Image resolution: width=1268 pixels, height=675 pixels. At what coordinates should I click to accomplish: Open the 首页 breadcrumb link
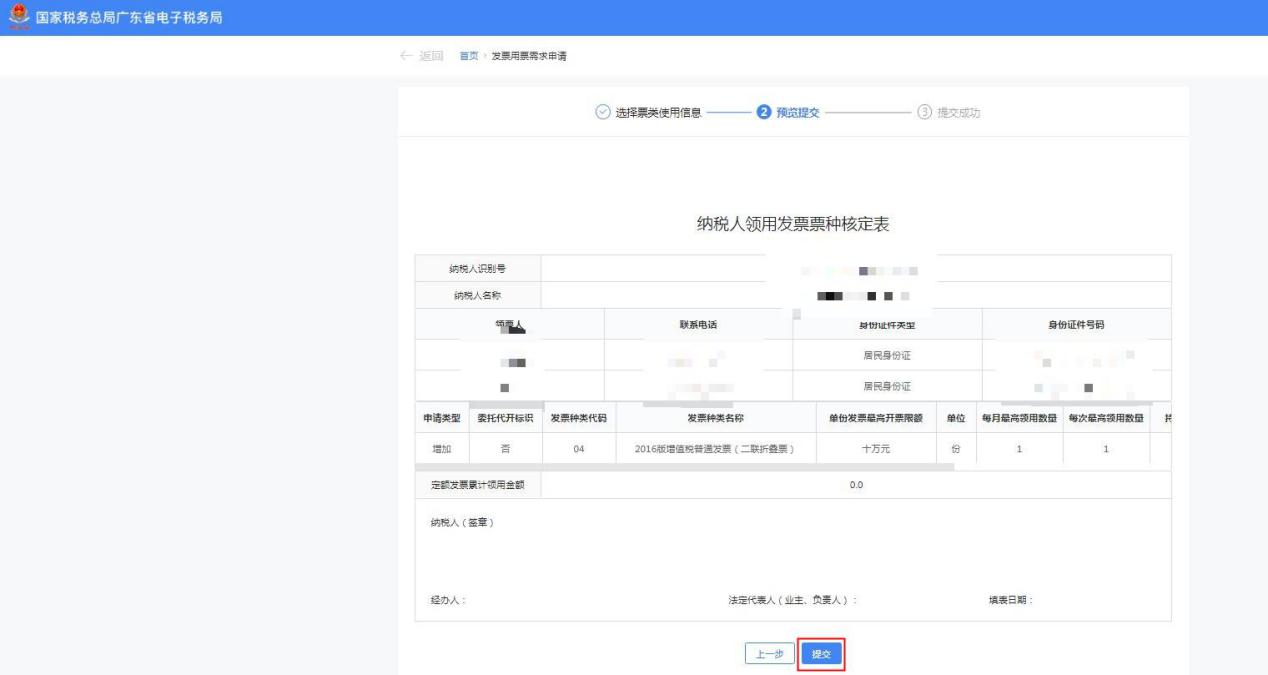[468, 54]
